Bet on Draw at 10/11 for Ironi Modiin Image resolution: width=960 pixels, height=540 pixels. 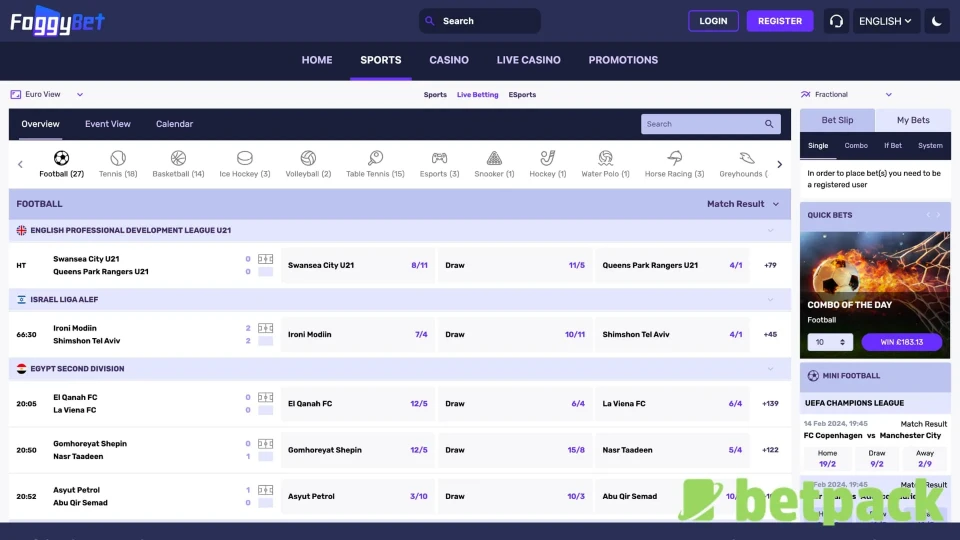point(514,334)
